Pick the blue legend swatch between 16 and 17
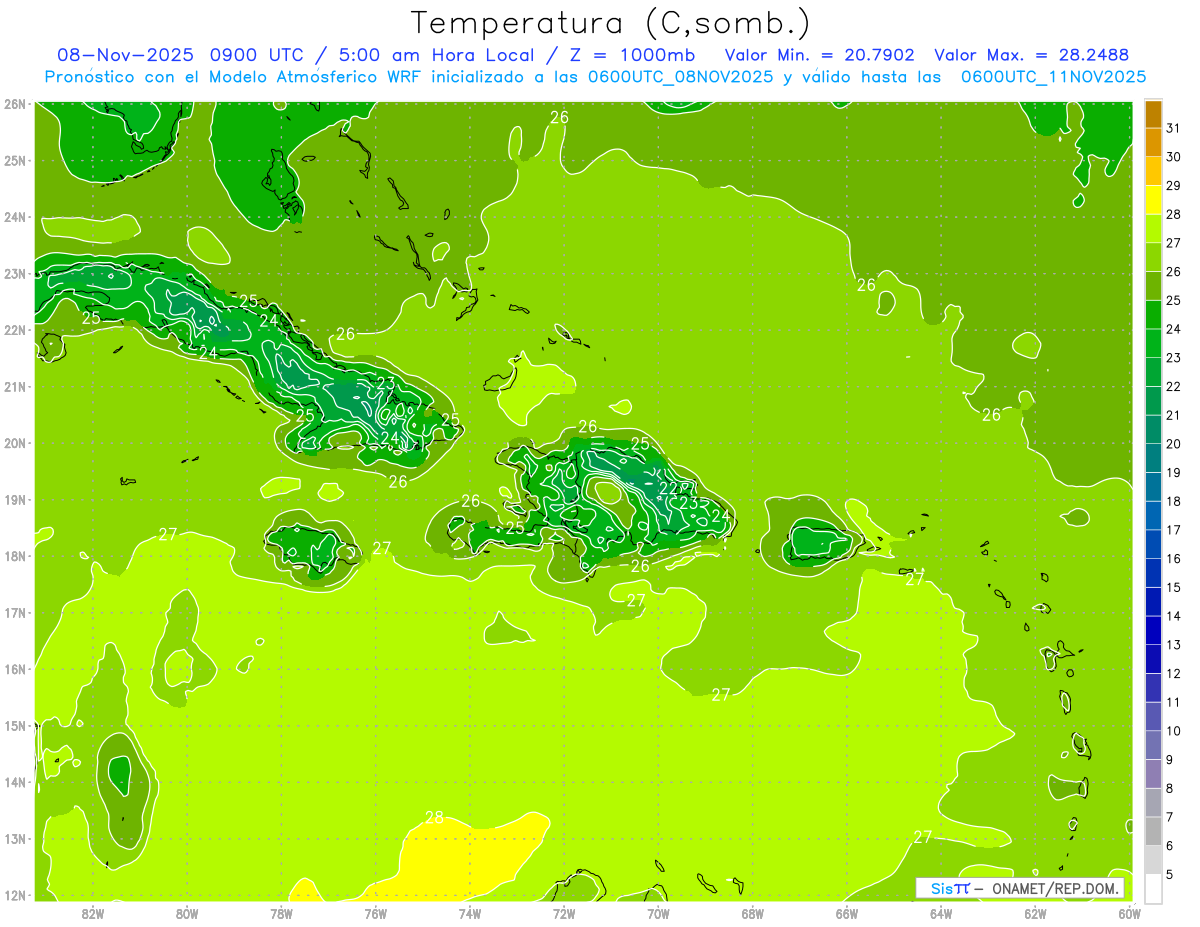This screenshot has width=1200, height=927. (x=1154, y=544)
